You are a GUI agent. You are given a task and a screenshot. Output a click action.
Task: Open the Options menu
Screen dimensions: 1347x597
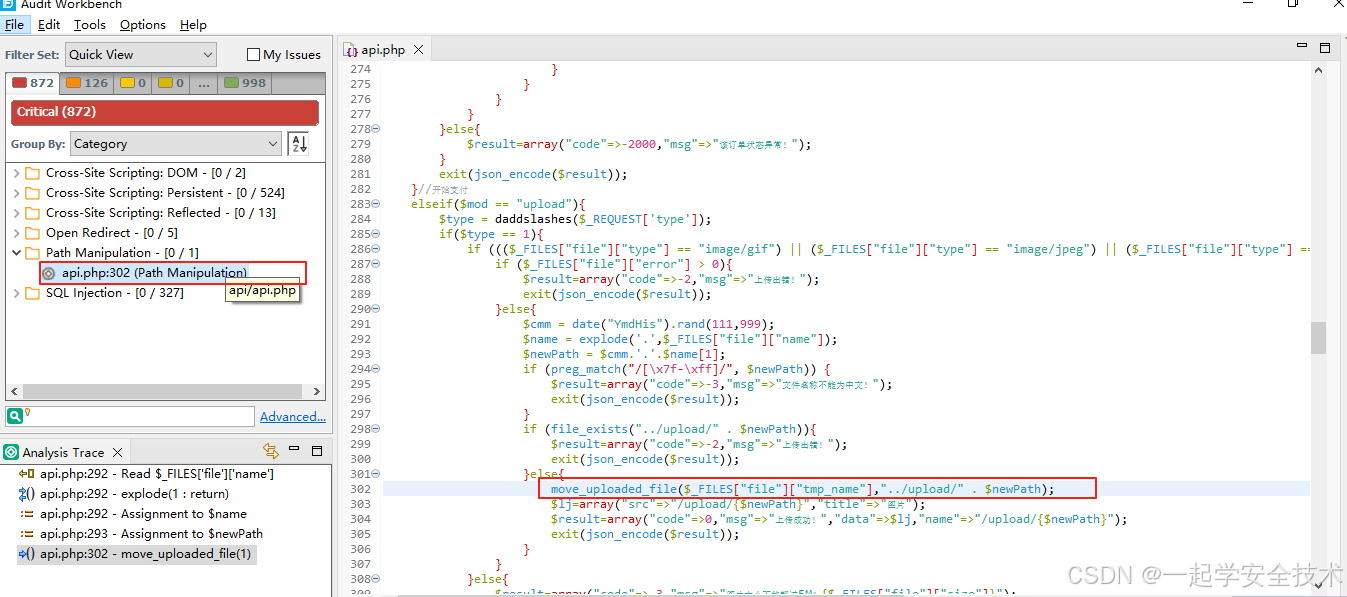coord(143,25)
